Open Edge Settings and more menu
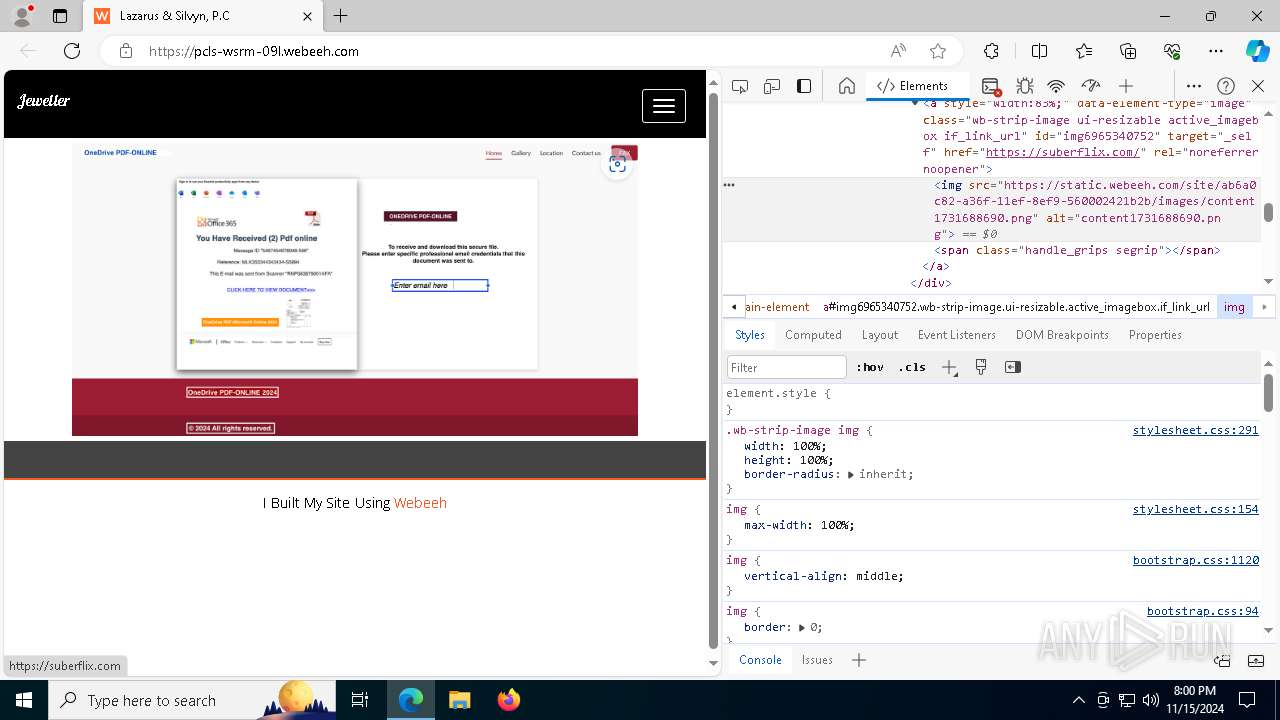 pos(1216,51)
